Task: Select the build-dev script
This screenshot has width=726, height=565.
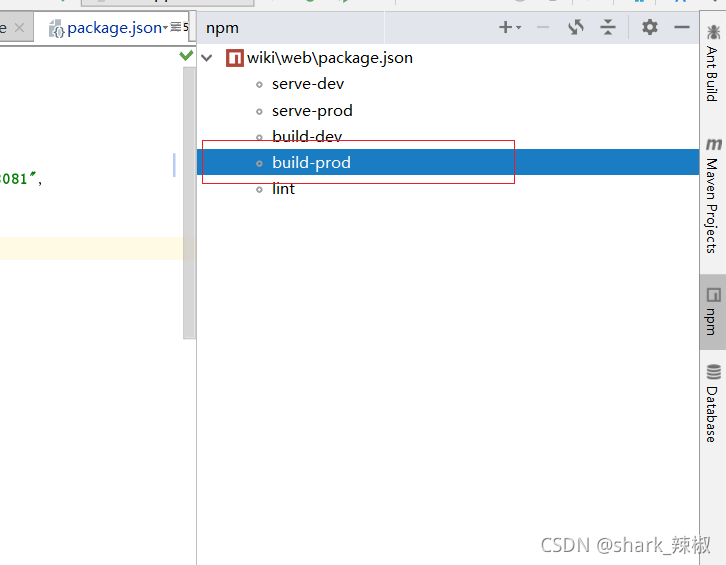Action: [307, 137]
